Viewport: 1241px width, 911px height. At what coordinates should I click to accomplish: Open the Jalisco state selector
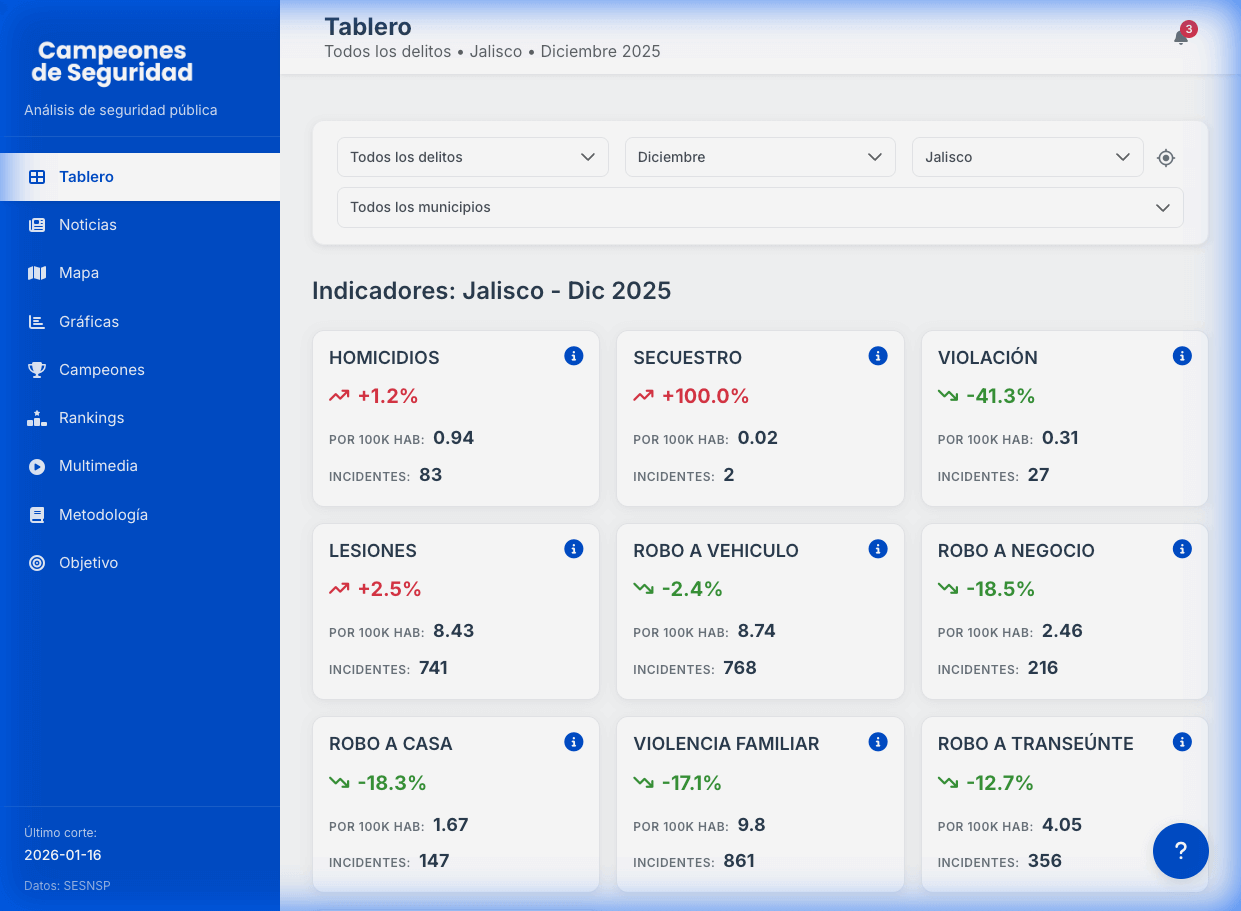[x=1026, y=157]
